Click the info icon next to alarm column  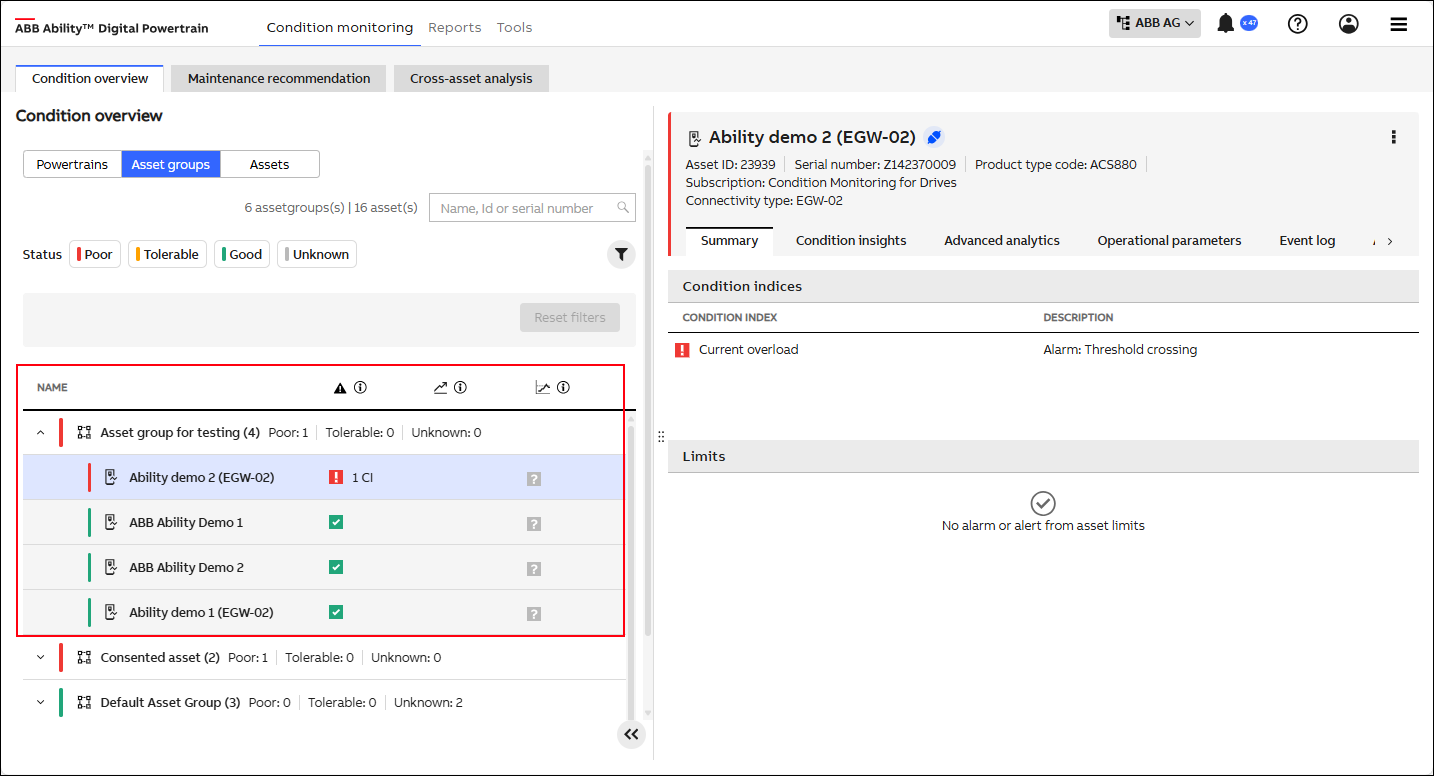click(360, 388)
